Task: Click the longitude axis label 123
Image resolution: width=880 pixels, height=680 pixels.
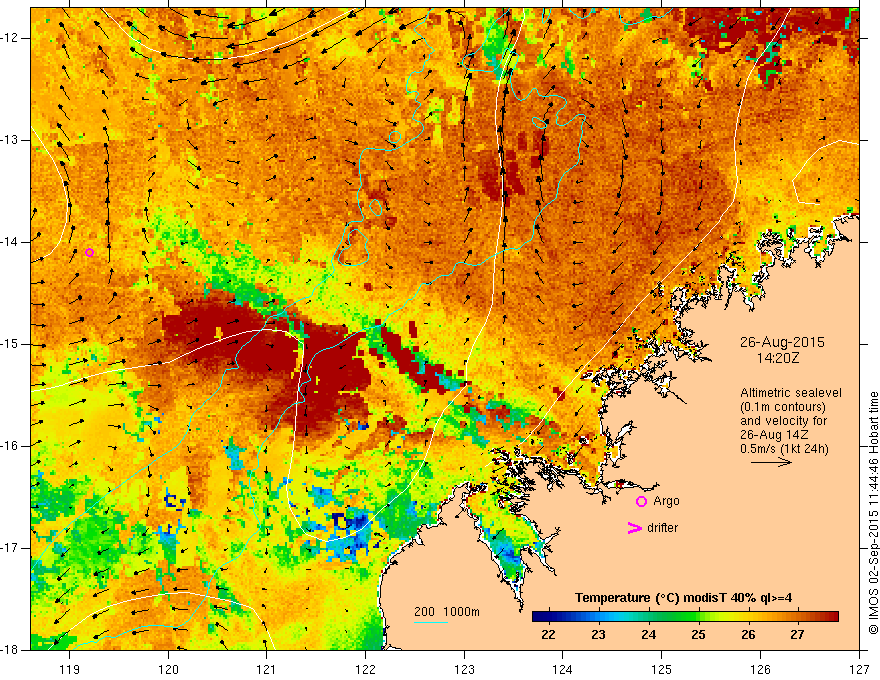Action: pyautogui.click(x=464, y=669)
